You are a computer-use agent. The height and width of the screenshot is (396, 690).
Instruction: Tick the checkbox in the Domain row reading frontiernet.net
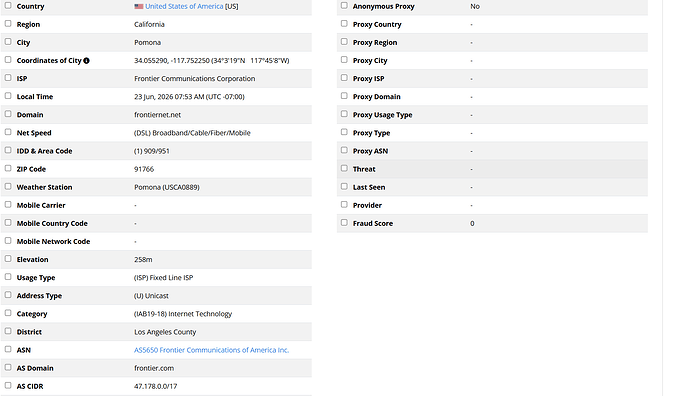click(x=8, y=114)
